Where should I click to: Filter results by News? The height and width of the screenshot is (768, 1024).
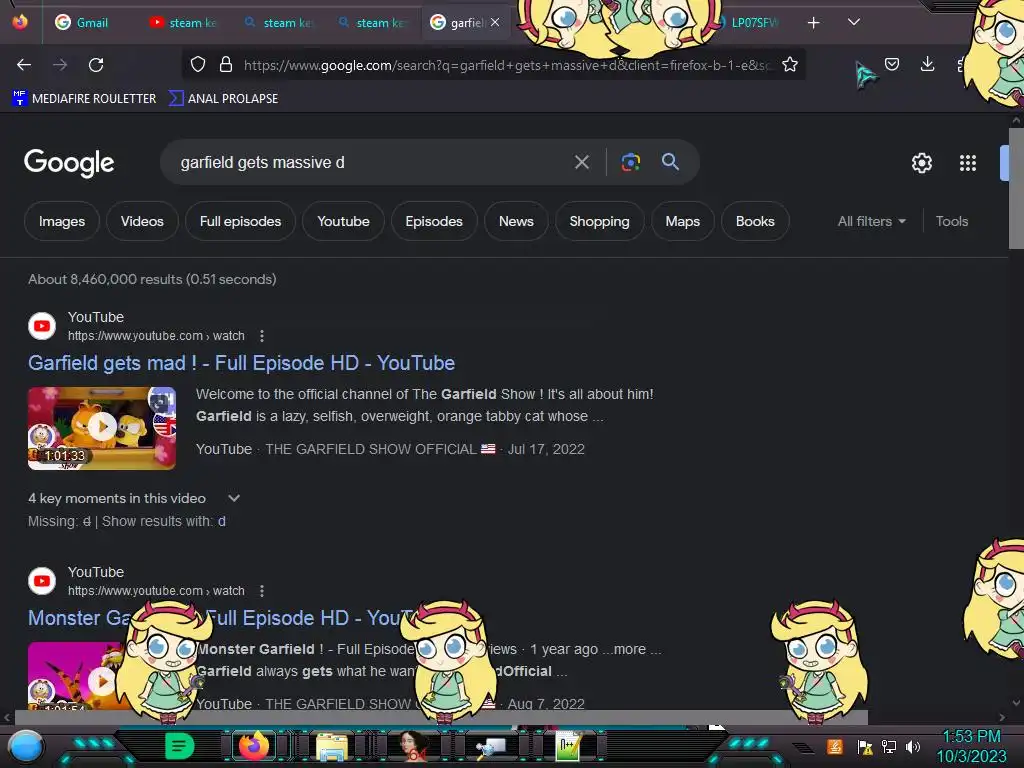[516, 221]
